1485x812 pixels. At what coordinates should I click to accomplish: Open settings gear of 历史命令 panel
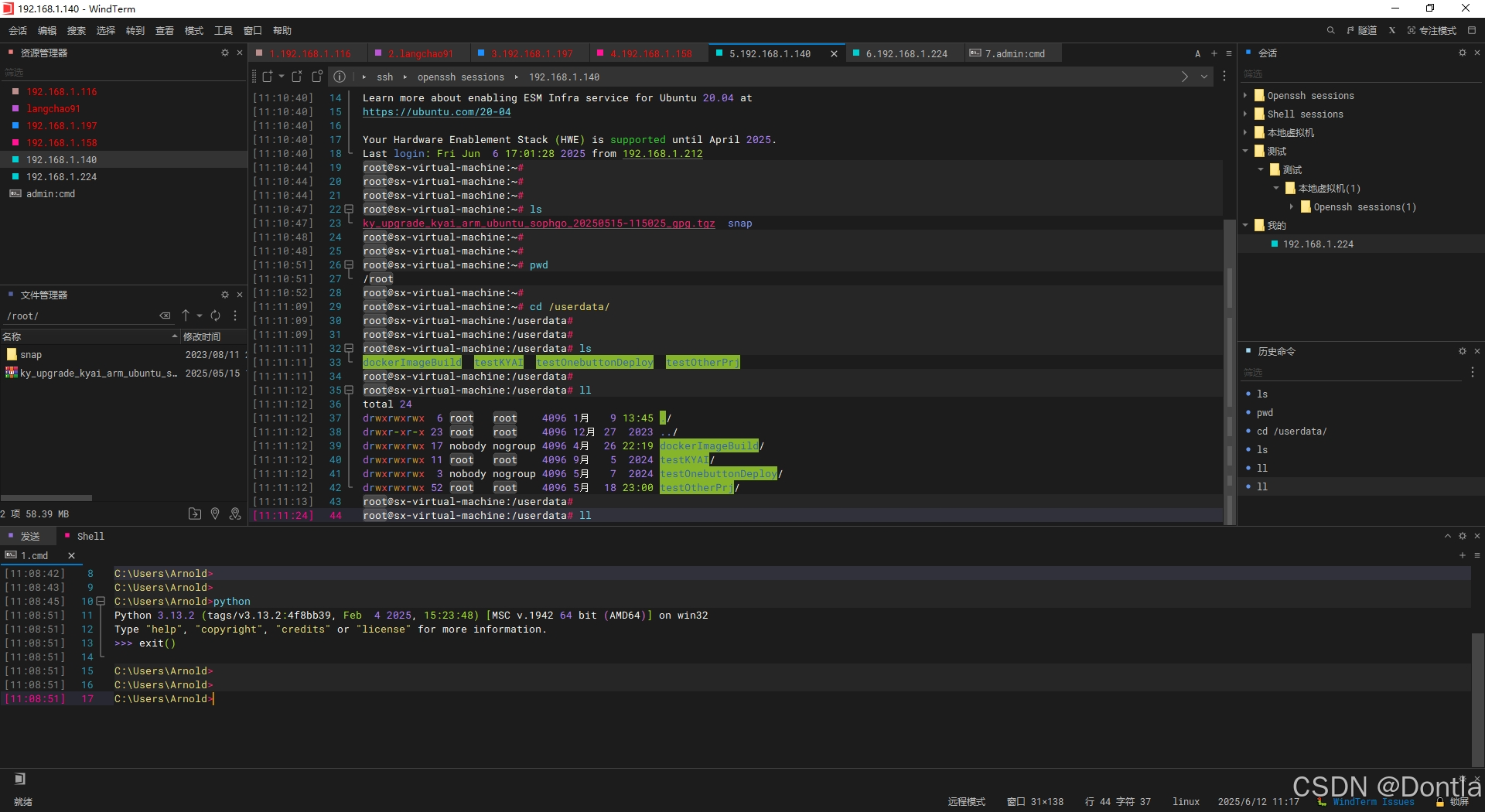[1463, 351]
